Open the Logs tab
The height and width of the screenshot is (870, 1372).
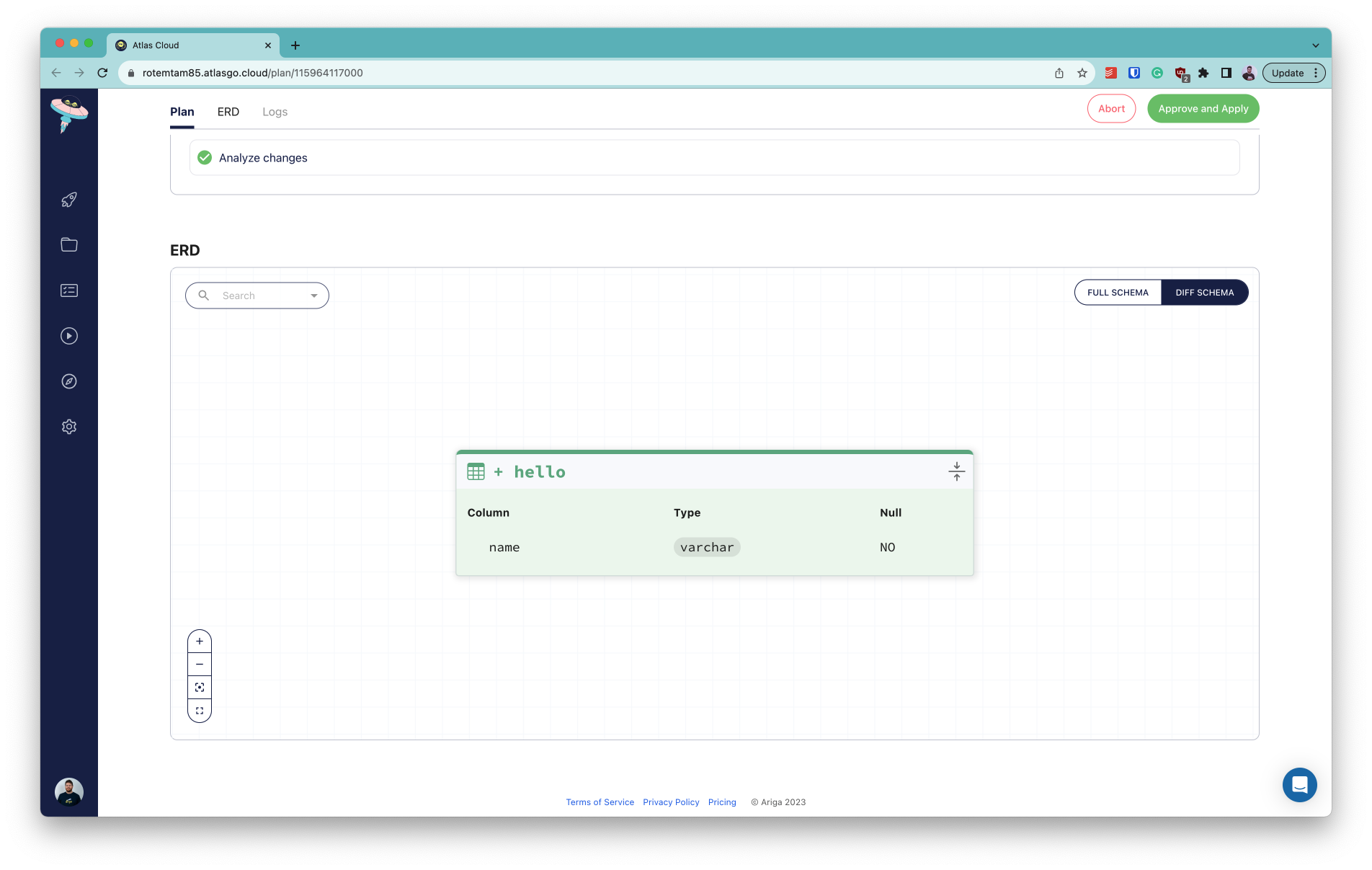tap(275, 112)
